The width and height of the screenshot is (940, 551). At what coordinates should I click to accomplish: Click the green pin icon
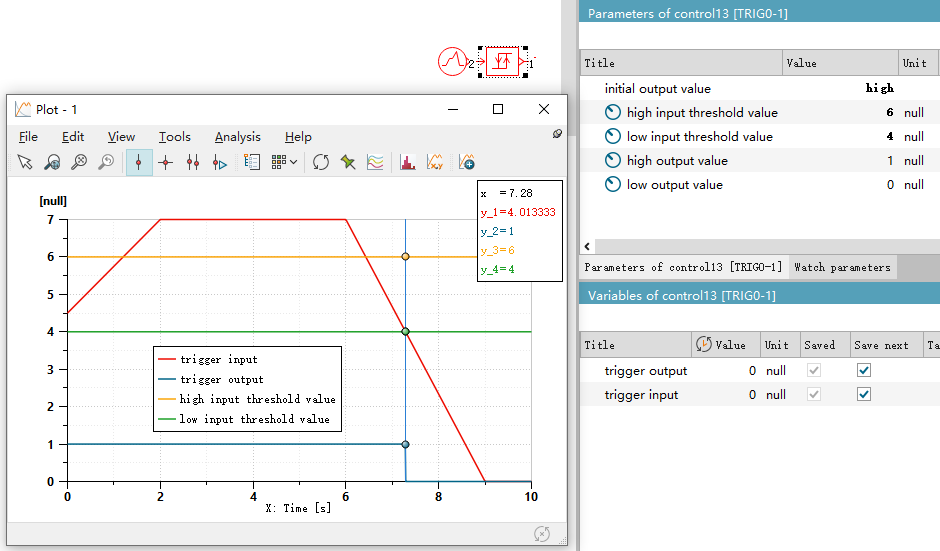(348, 162)
